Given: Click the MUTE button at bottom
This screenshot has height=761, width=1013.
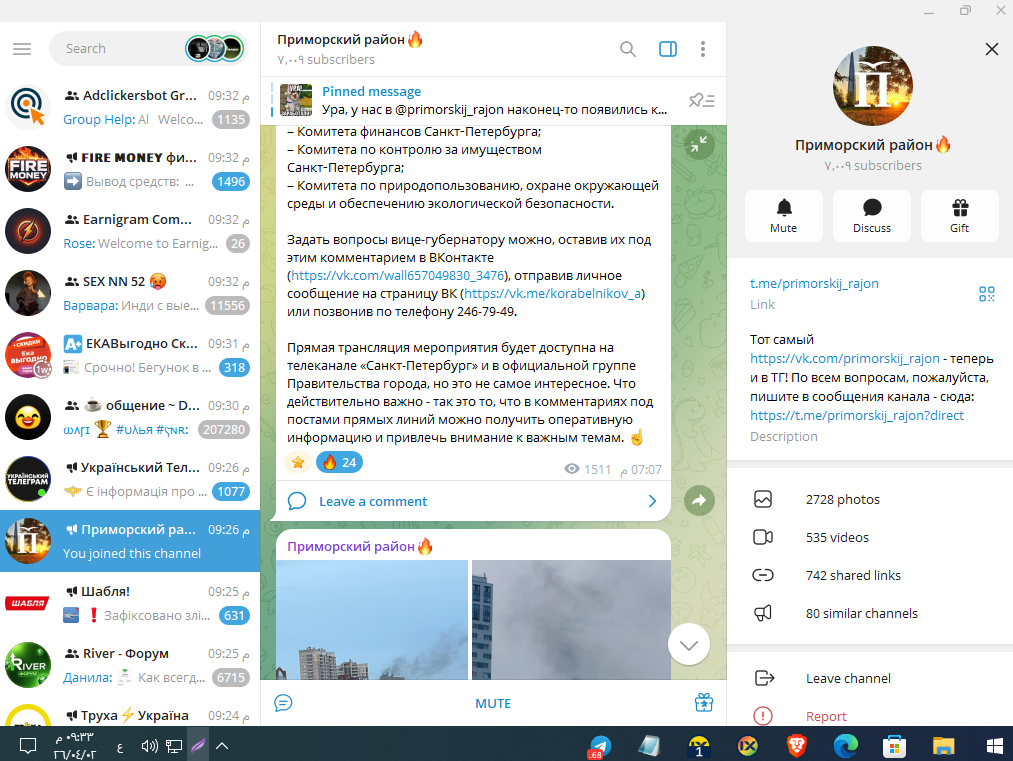Looking at the screenshot, I should (x=493, y=704).
